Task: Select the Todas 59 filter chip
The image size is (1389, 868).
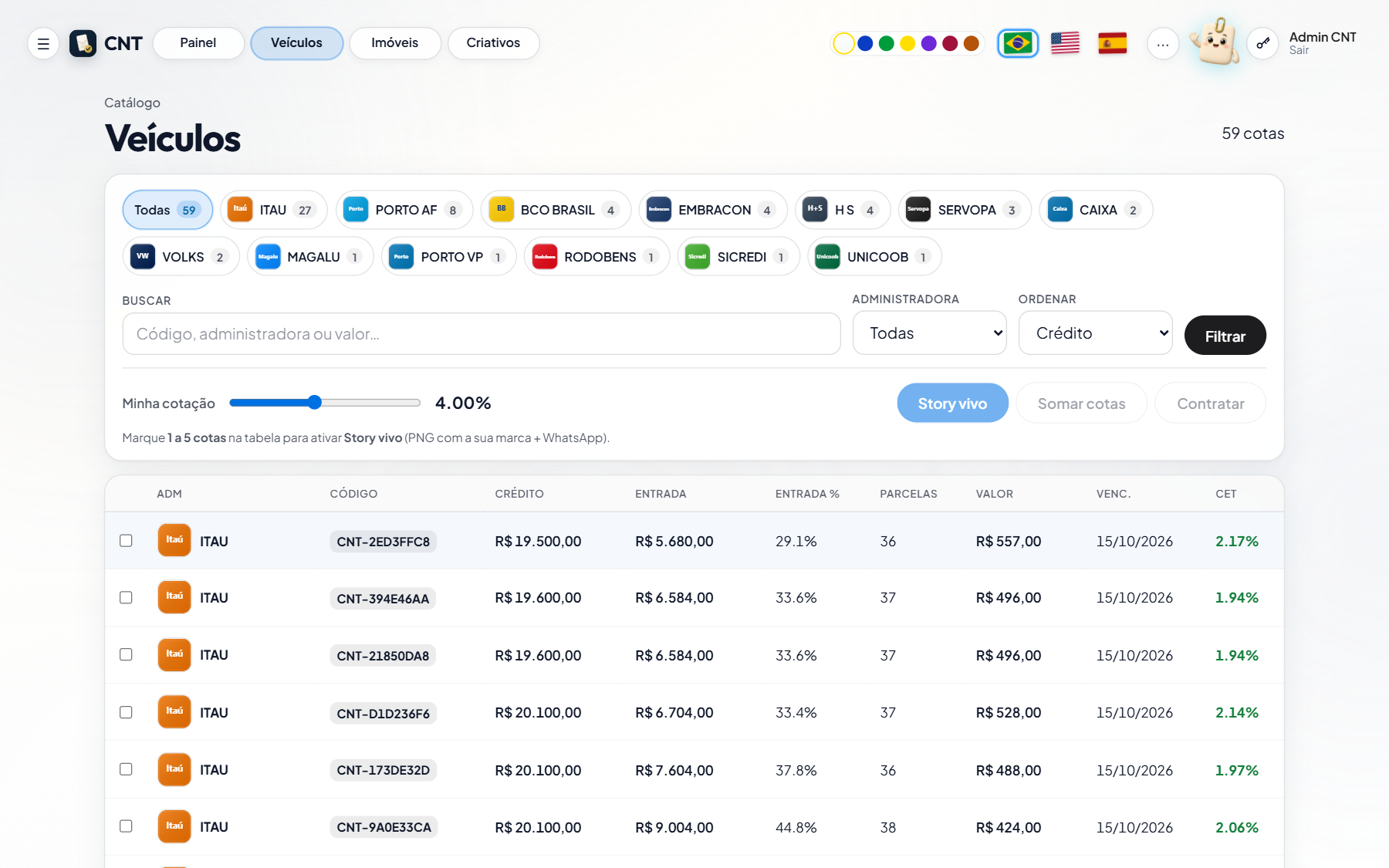Action: point(167,210)
